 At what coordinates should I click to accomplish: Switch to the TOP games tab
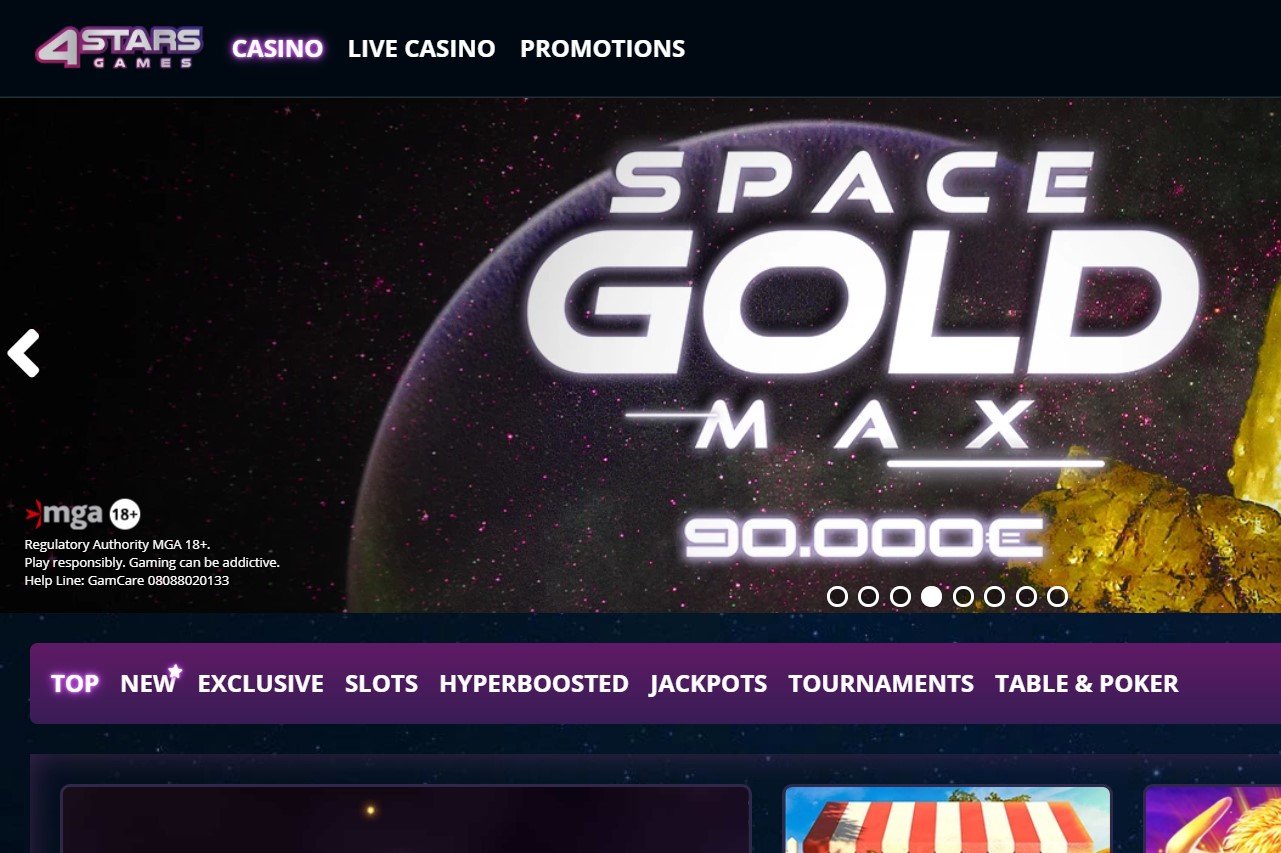74,684
